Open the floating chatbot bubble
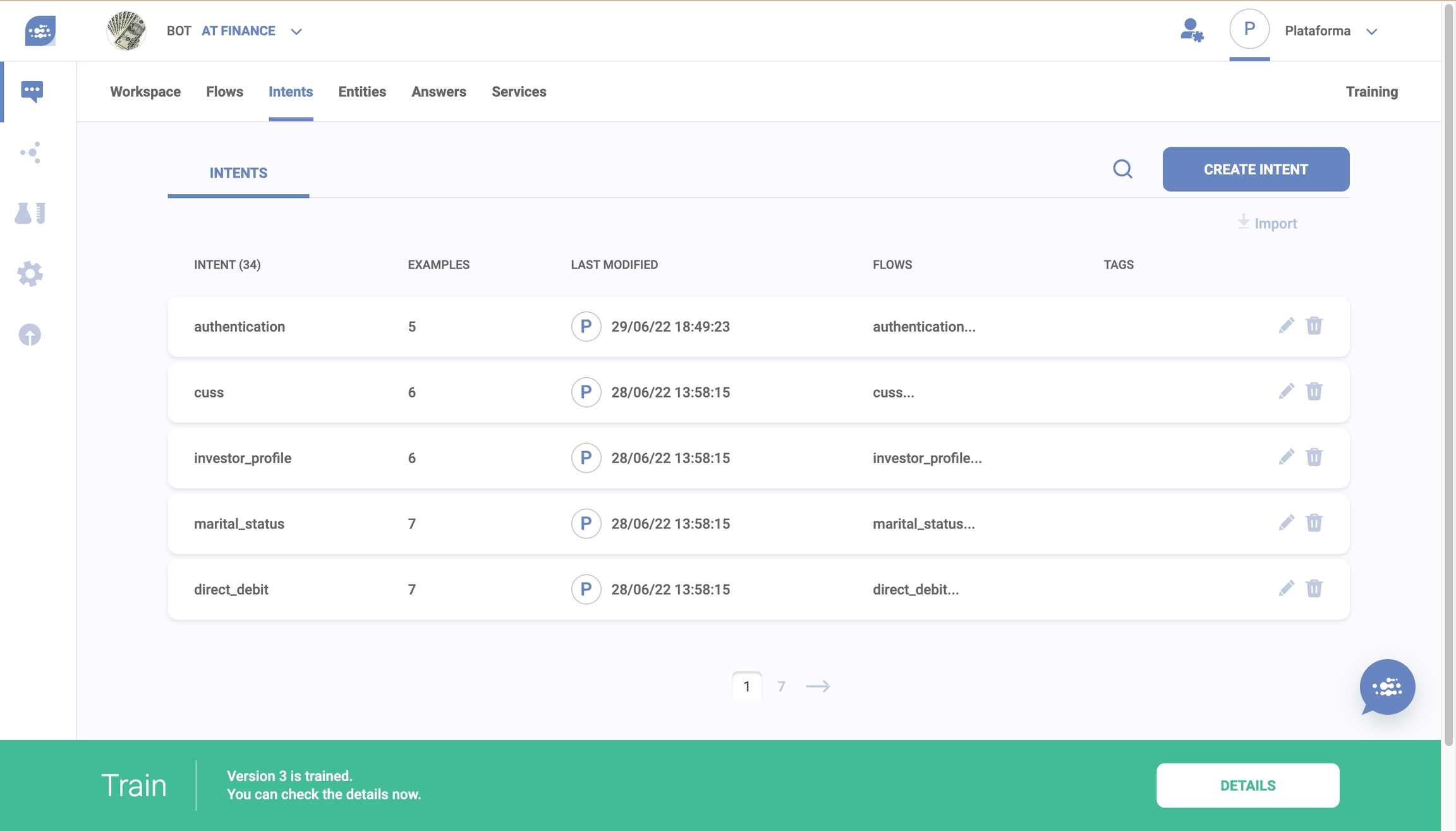Viewport: 1456px width, 831px height. 1387,687
